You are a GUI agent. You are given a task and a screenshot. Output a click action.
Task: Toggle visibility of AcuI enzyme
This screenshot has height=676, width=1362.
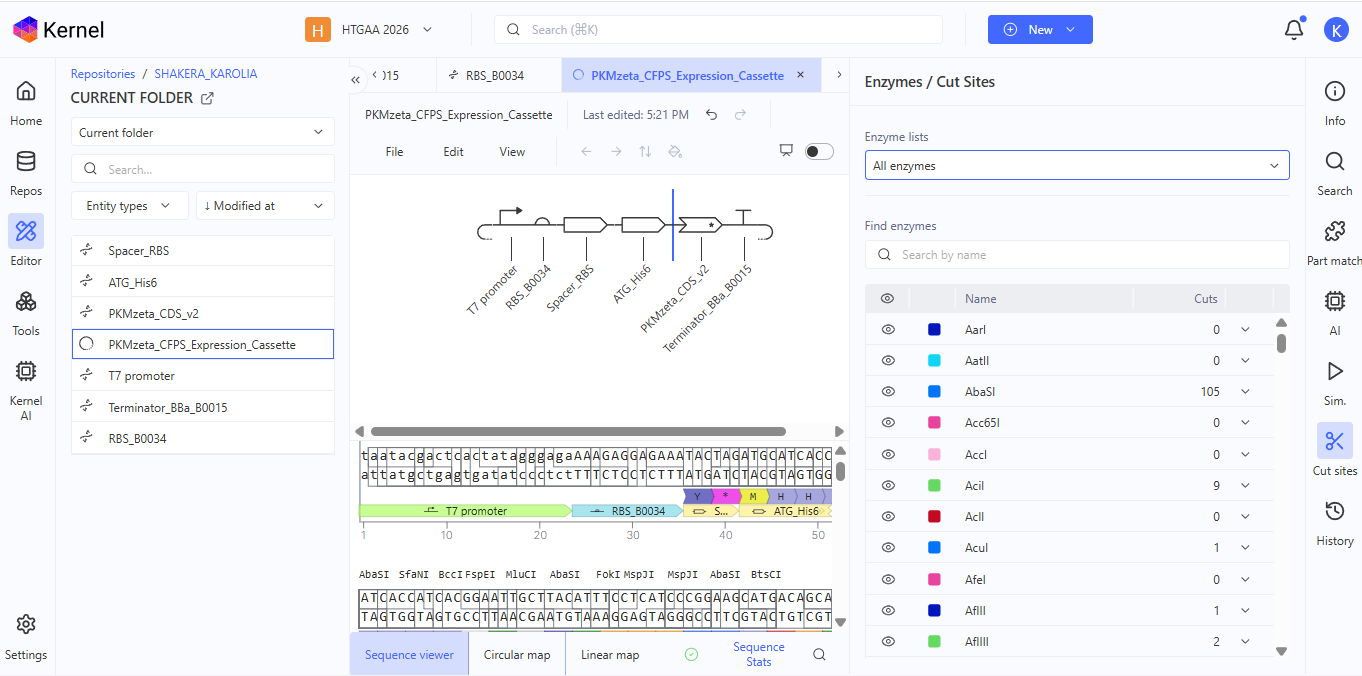[888, 547]
